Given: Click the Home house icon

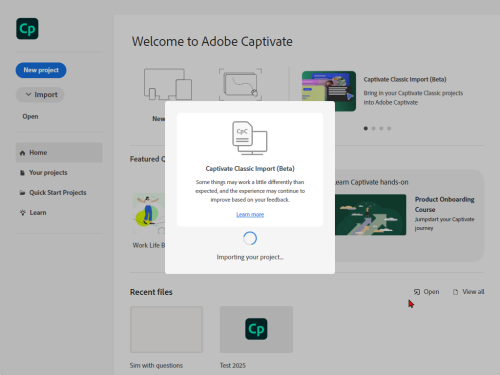Looking at the screenshot, I should pyautogui.click(x=22, y=153).
